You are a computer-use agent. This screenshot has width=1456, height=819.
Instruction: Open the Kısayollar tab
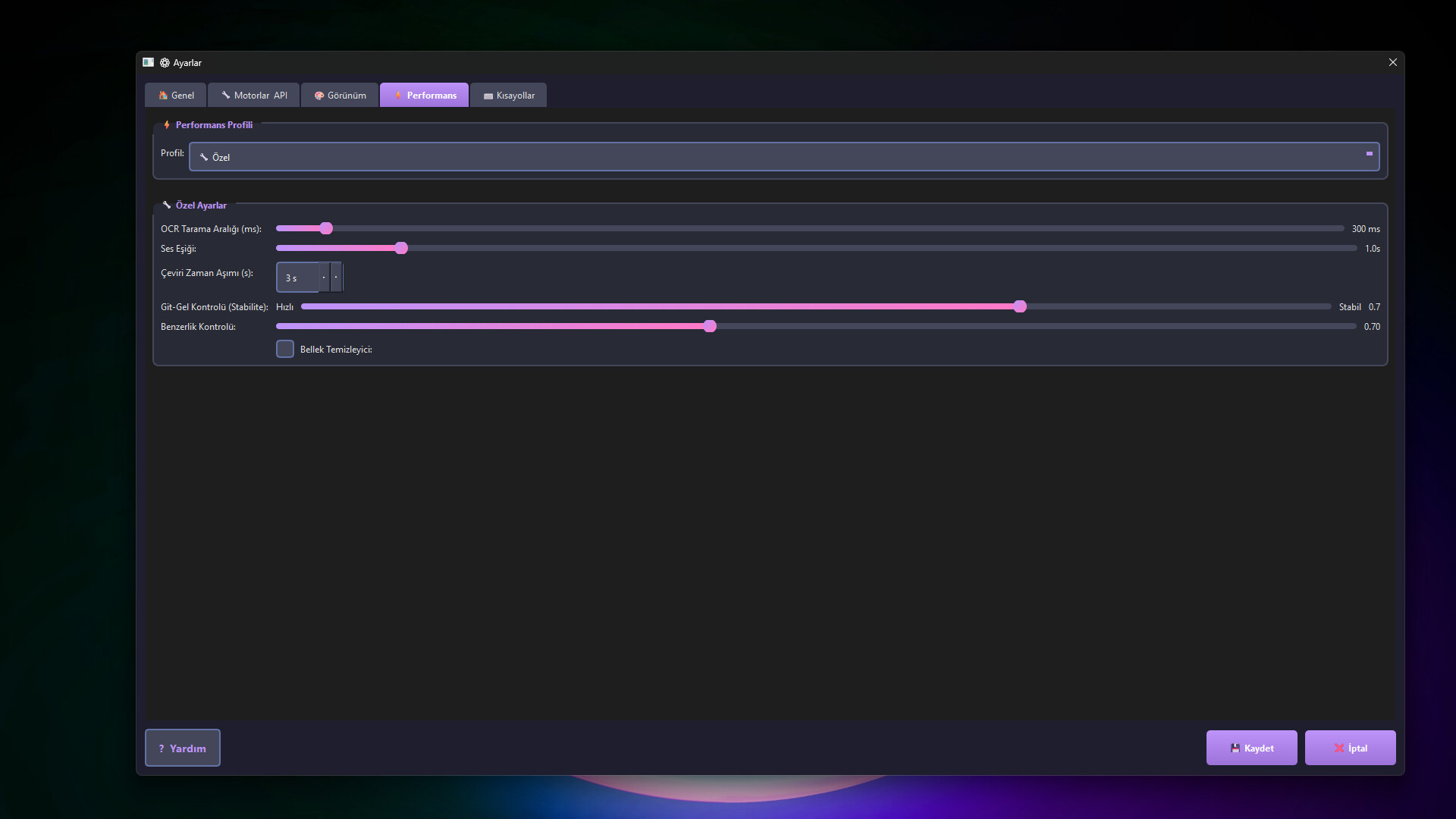click(509, 96)
